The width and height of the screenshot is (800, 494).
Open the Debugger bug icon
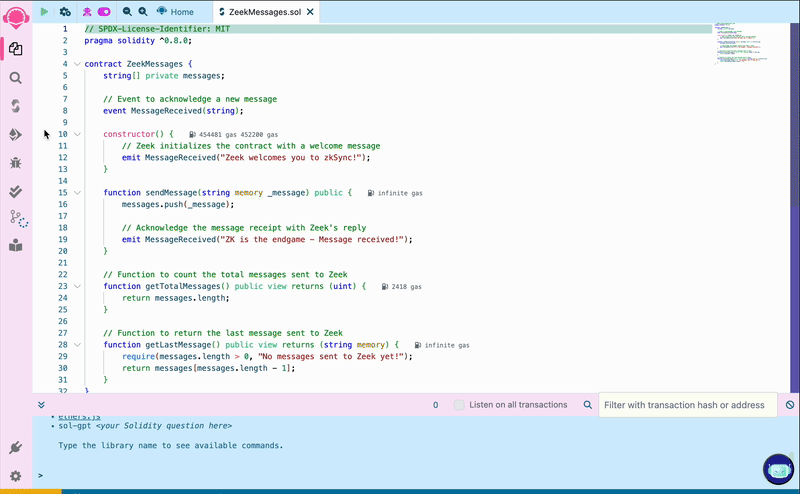16,163
